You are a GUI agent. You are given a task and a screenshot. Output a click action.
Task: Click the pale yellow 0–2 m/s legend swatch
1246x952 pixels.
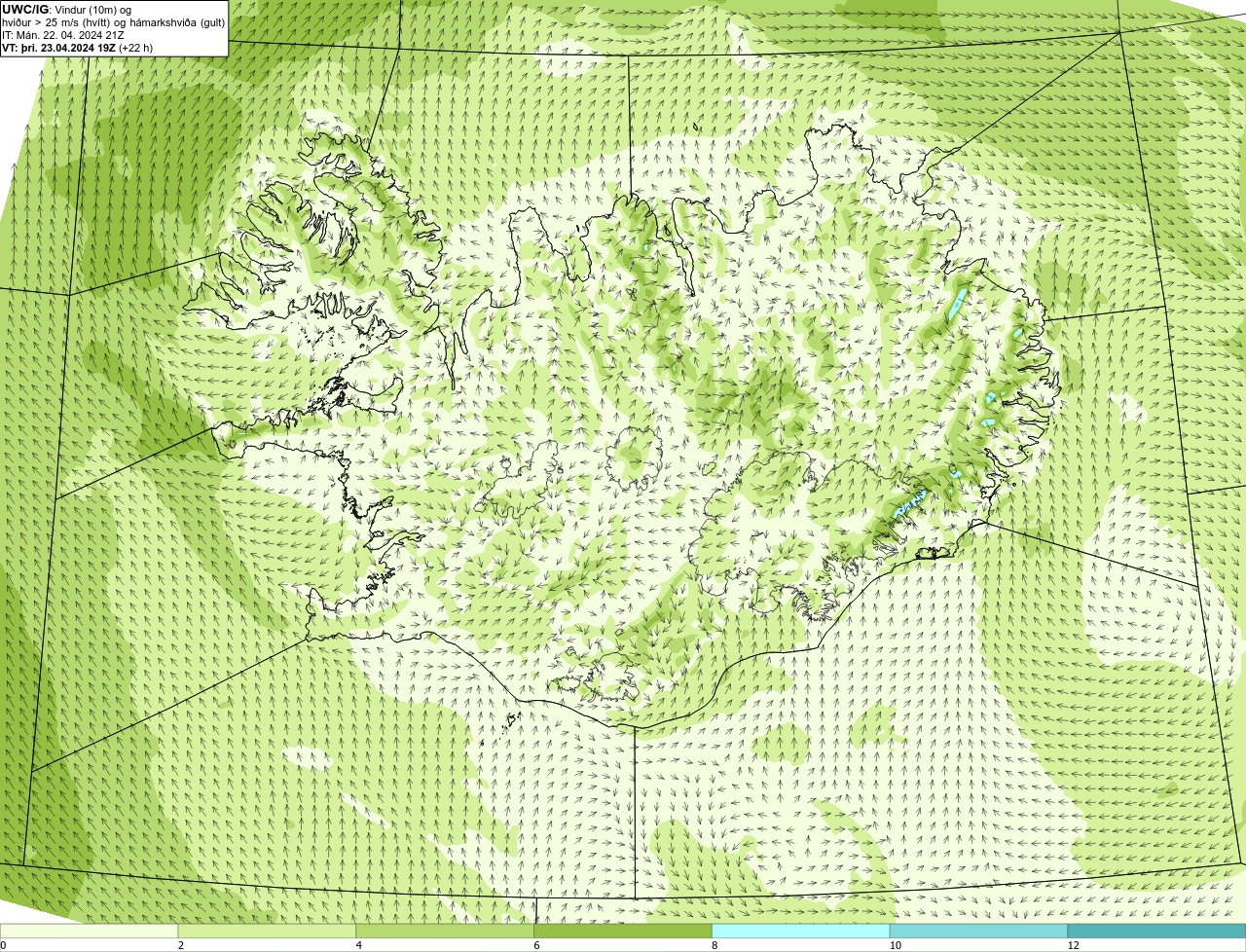pos(90,932)
